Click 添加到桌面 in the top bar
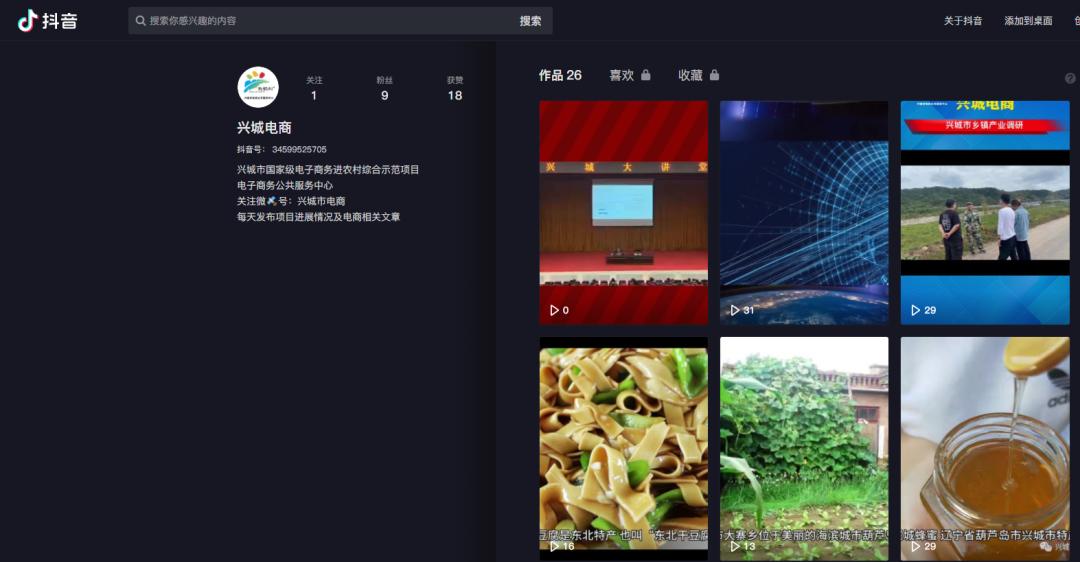 click(x=1028, y=21)
